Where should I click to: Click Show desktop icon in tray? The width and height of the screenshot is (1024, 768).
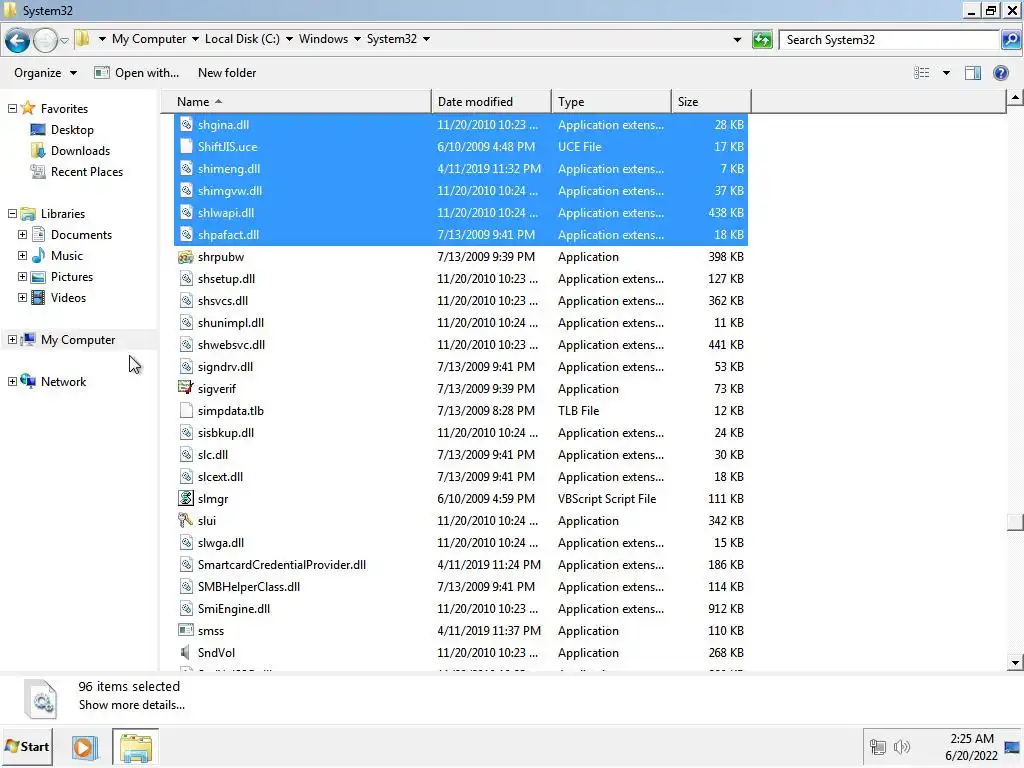point(1012,747)
